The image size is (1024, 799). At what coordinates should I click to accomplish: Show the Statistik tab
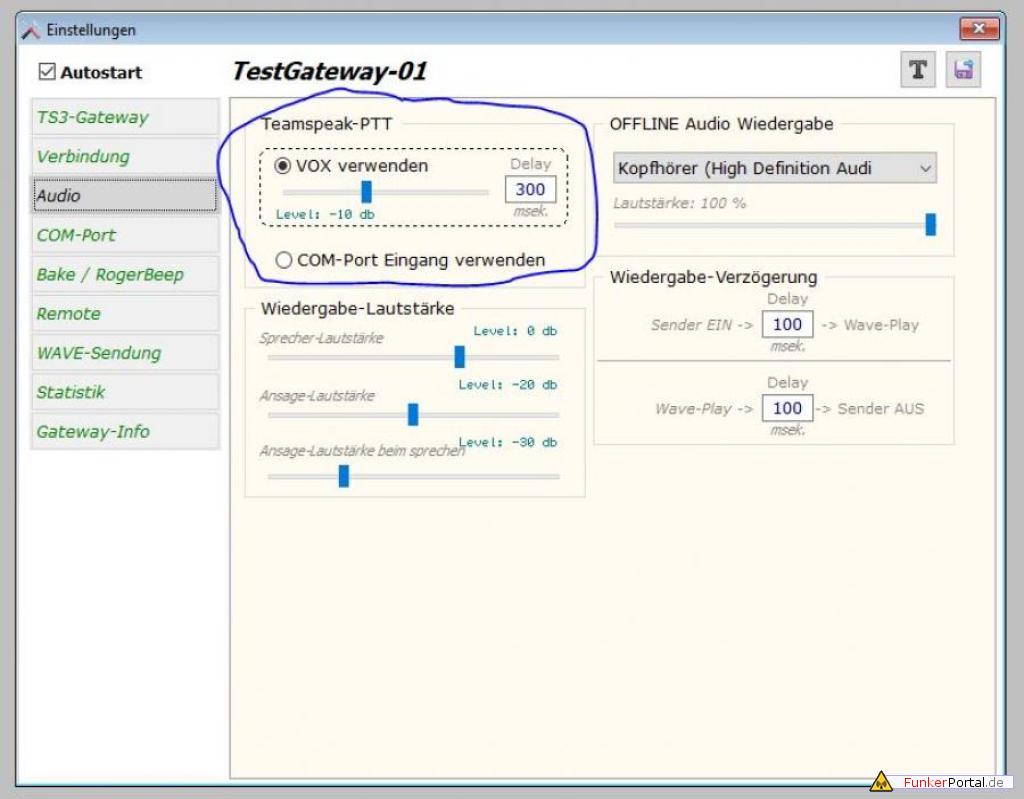coord(124,392)
